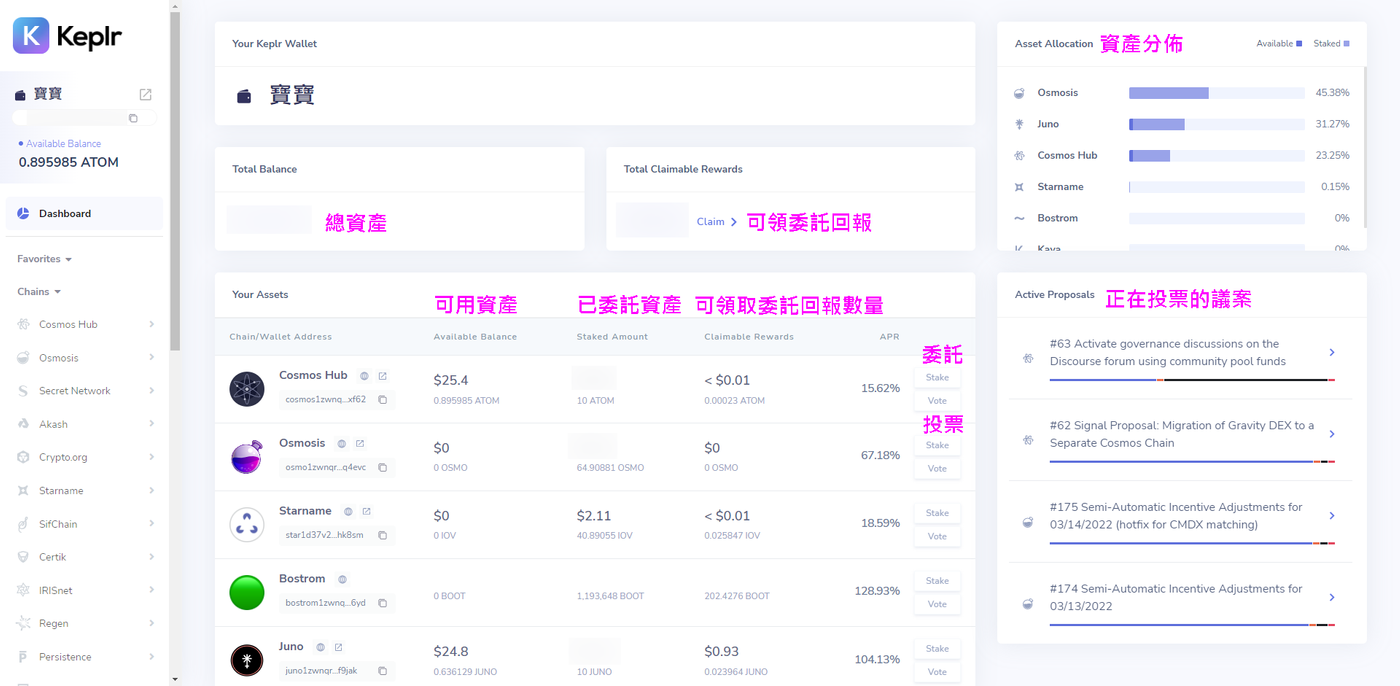Collapse the Chains section
The width and height of the screenshot is (1400, 686).
(39, 292)
